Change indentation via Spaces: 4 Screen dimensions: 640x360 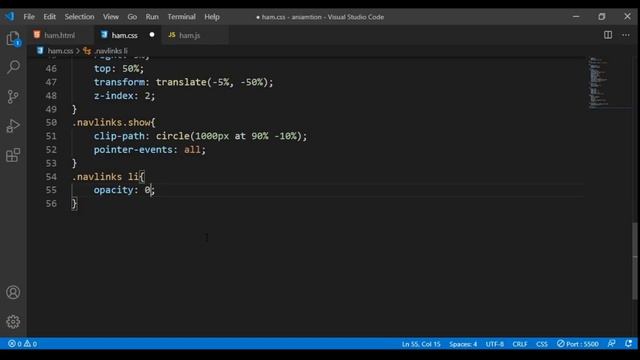[x=463, y=344]
